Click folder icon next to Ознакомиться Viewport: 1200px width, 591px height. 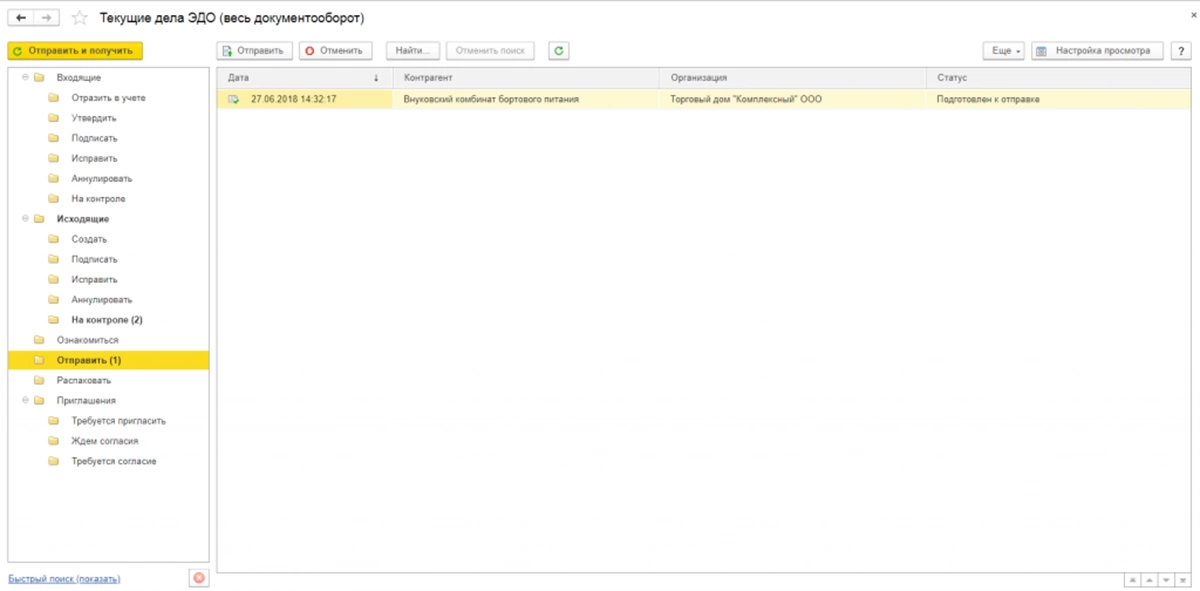39,340
